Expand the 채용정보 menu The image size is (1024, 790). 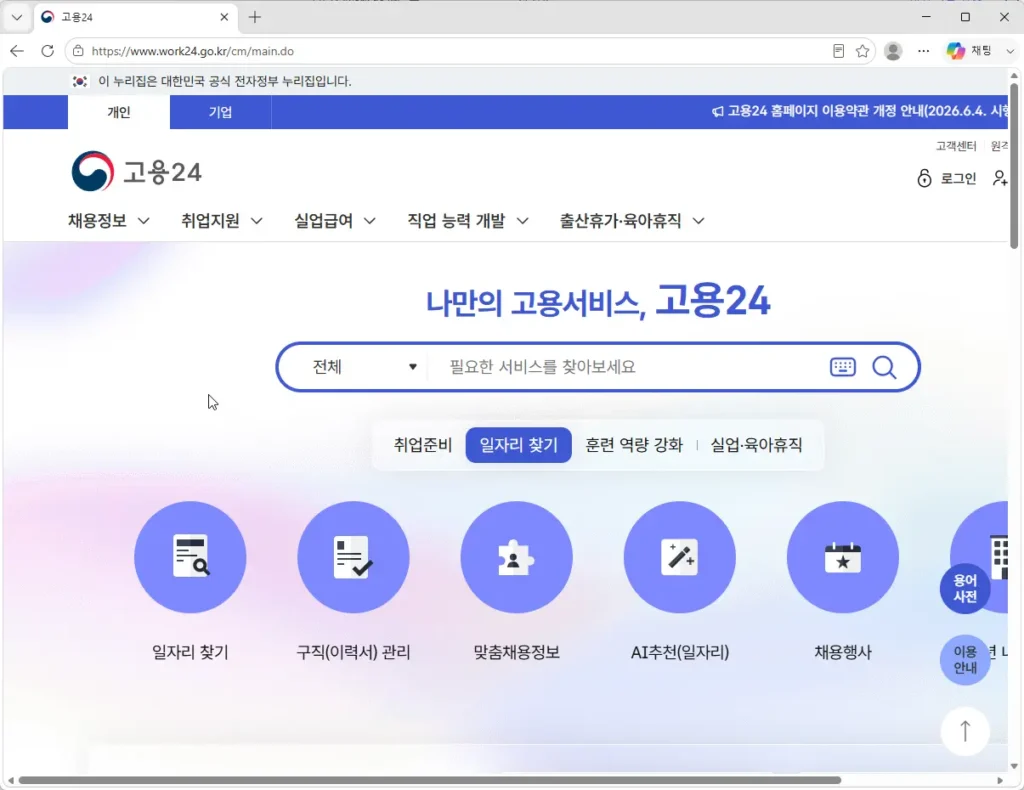click(108, 221)
